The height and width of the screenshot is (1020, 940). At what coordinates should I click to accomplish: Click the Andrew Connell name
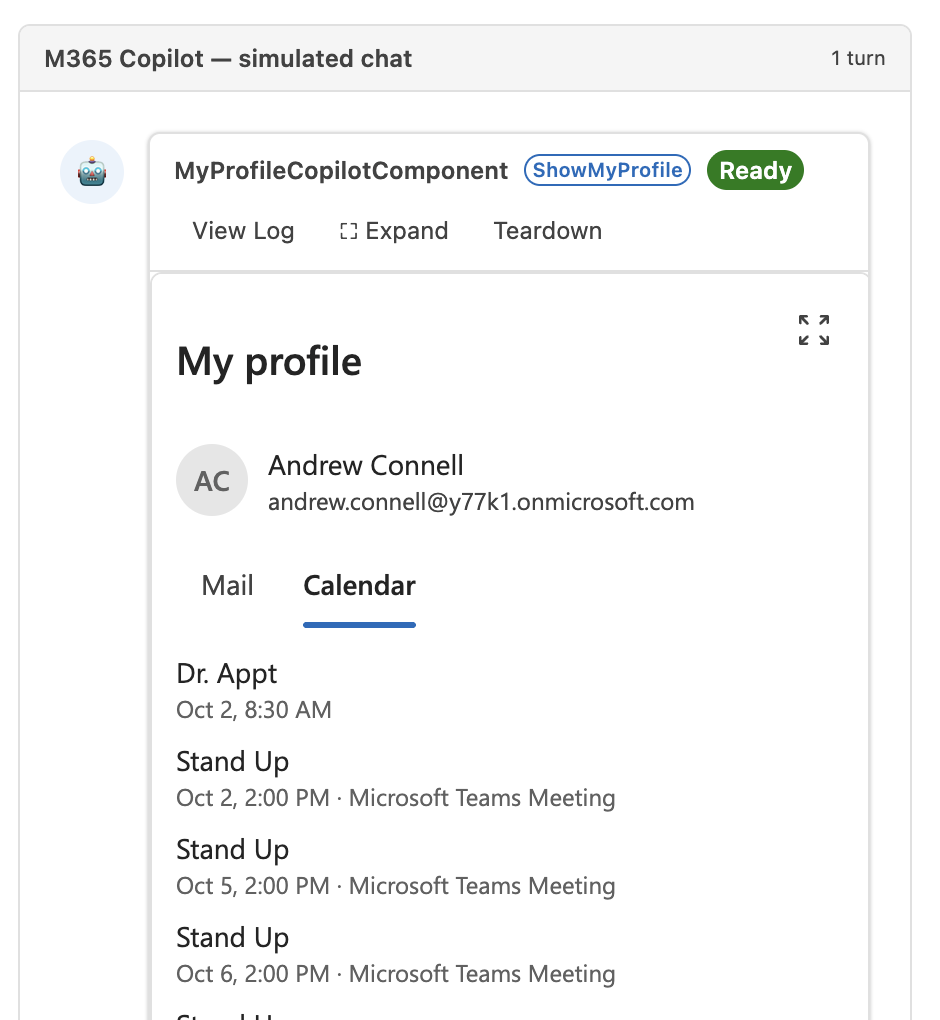366,466
